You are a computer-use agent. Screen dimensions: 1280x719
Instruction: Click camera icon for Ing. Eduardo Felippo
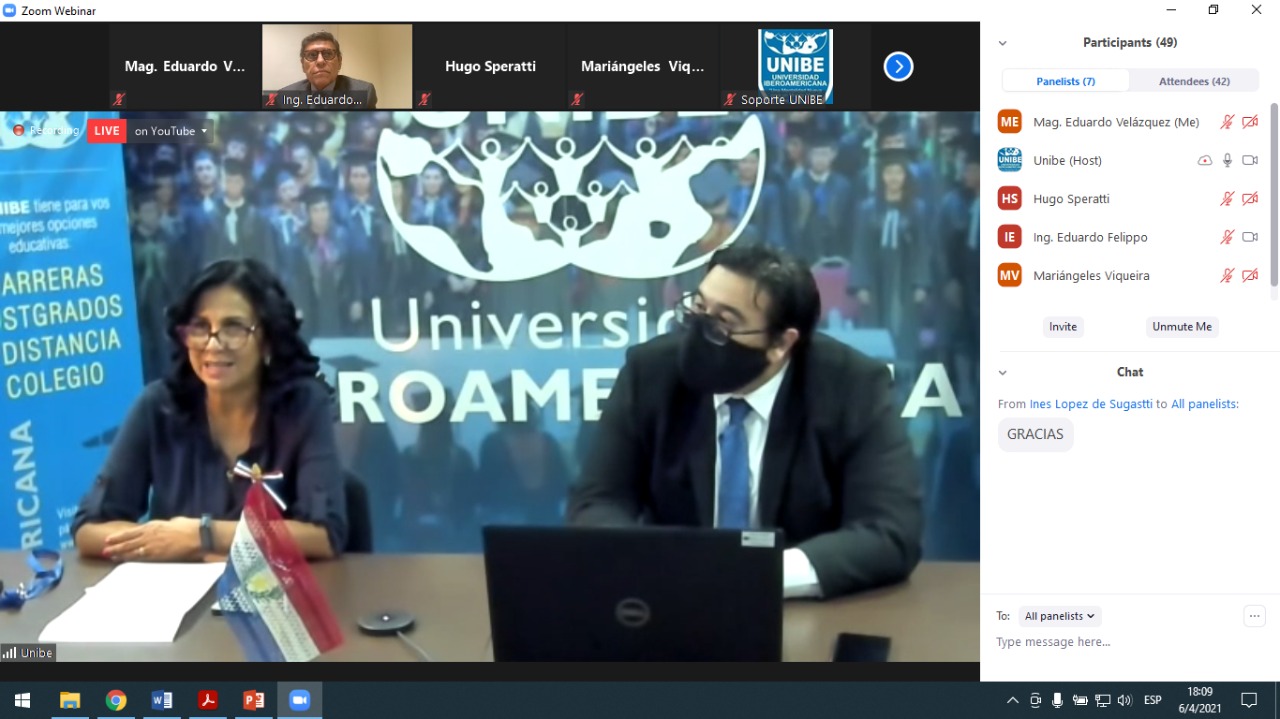coord(1250,237)
